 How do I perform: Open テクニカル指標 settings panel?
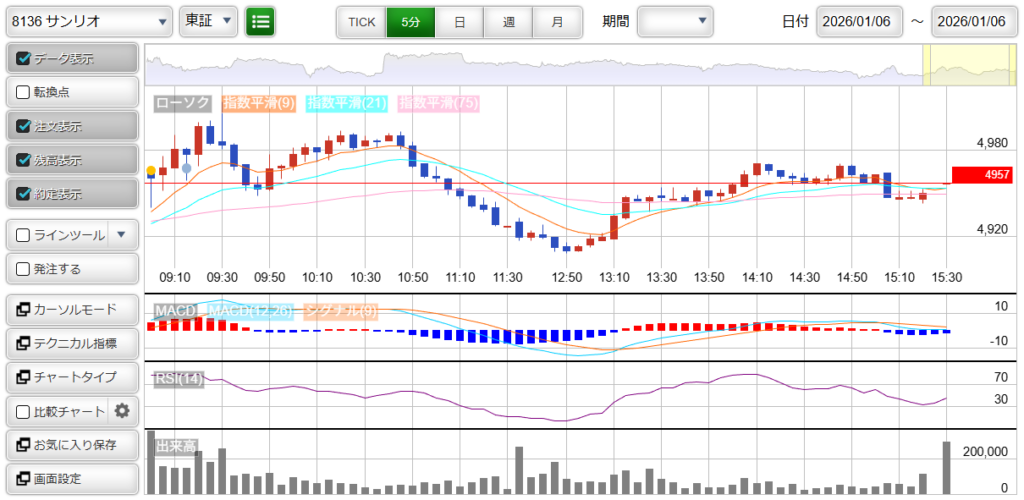(x=70, y=343)
